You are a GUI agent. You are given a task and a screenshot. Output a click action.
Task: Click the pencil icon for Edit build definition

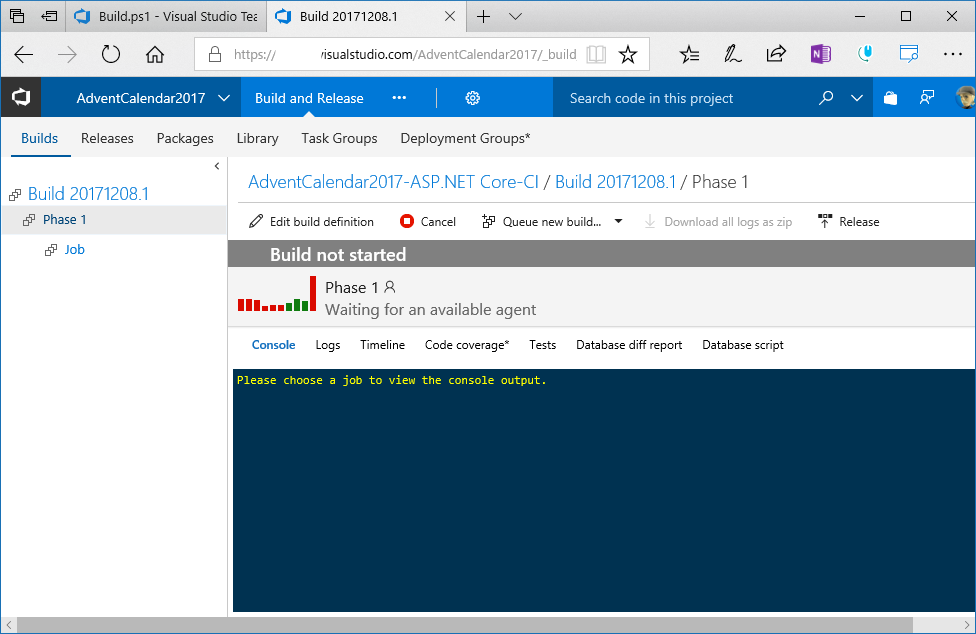click(256, 221)
